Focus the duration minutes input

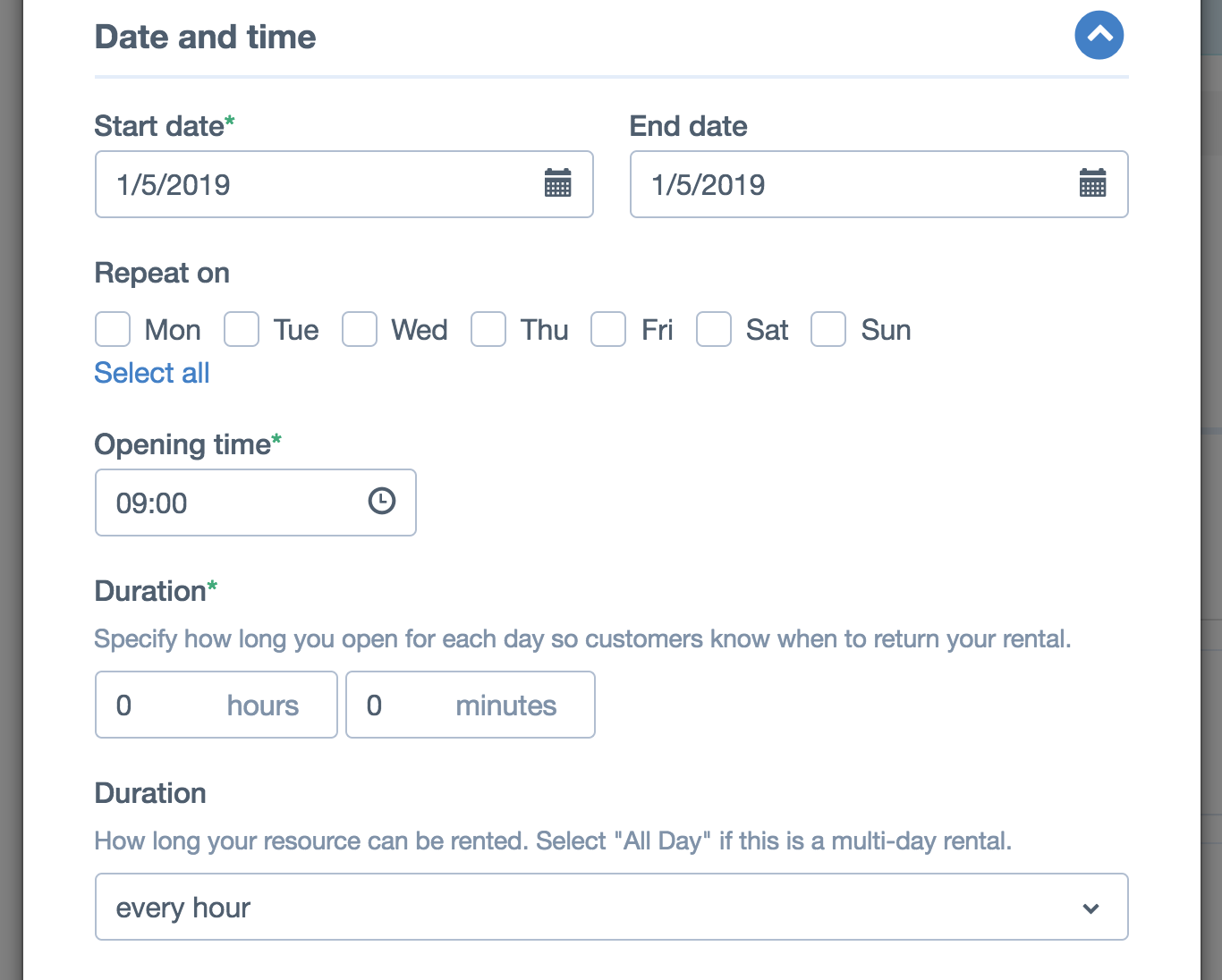tap(471, 705)
